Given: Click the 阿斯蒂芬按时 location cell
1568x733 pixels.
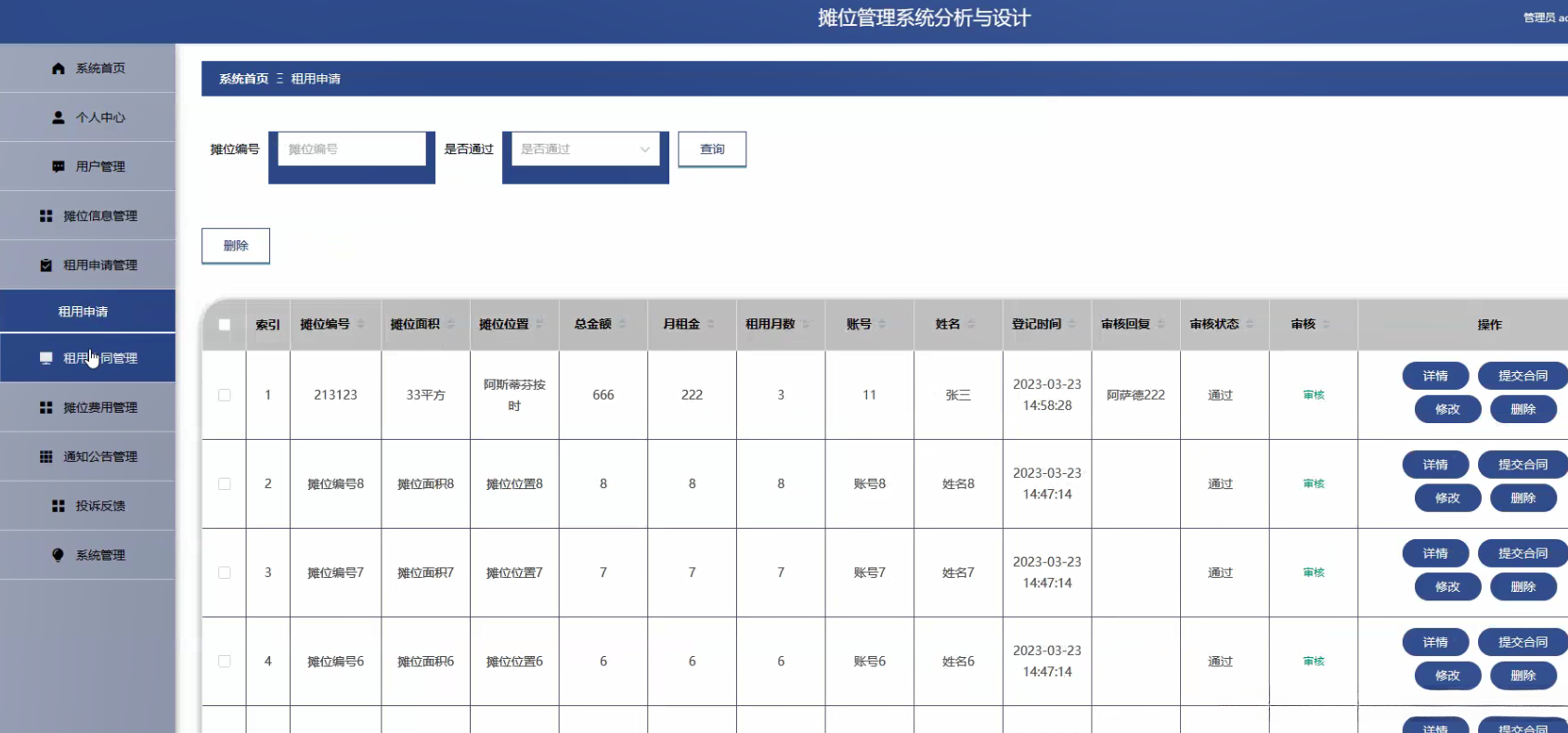Looking at the screenshot, I should click(x=514, y=395).
